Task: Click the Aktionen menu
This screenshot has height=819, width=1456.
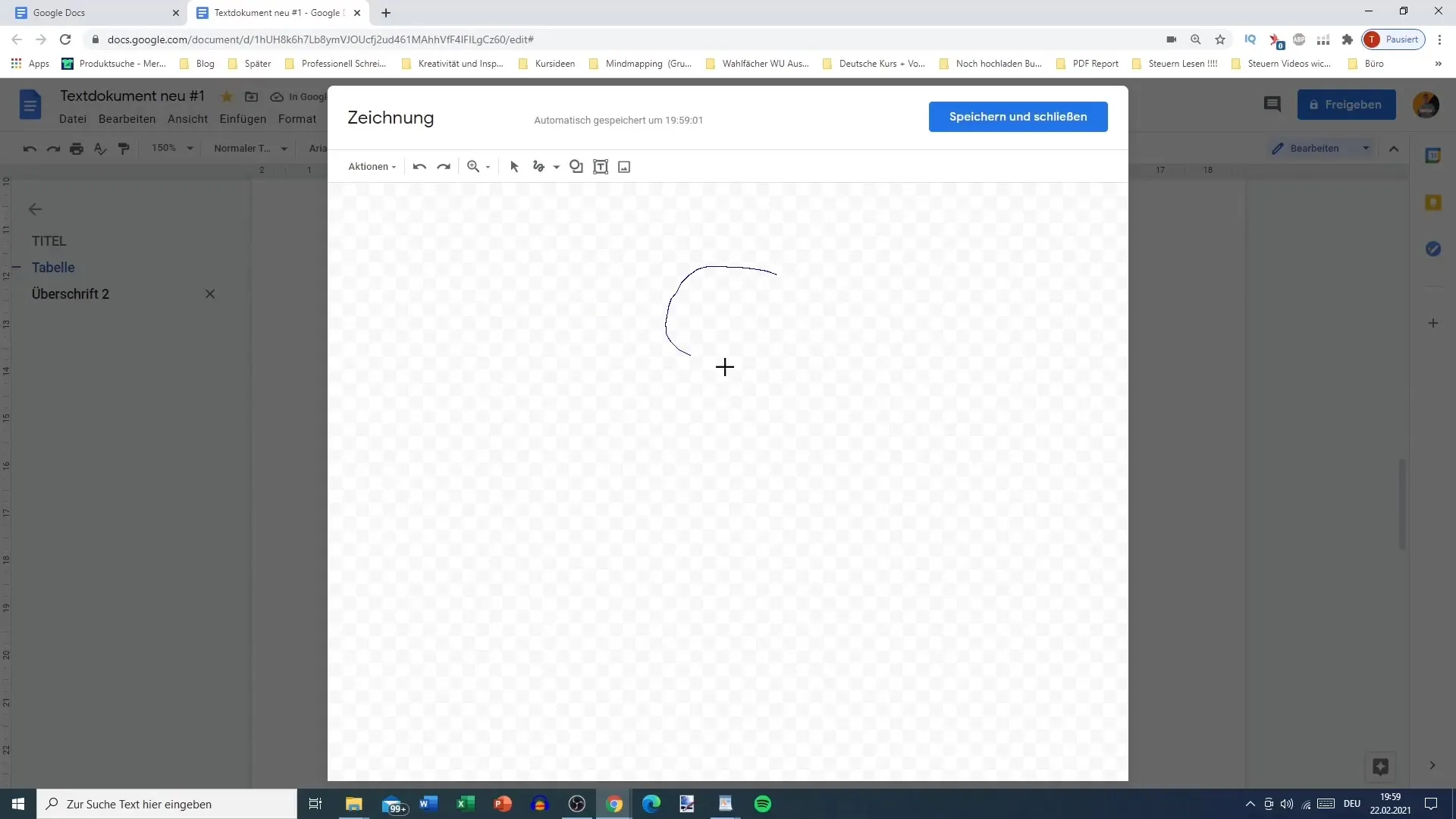Action: coord(371,166)
